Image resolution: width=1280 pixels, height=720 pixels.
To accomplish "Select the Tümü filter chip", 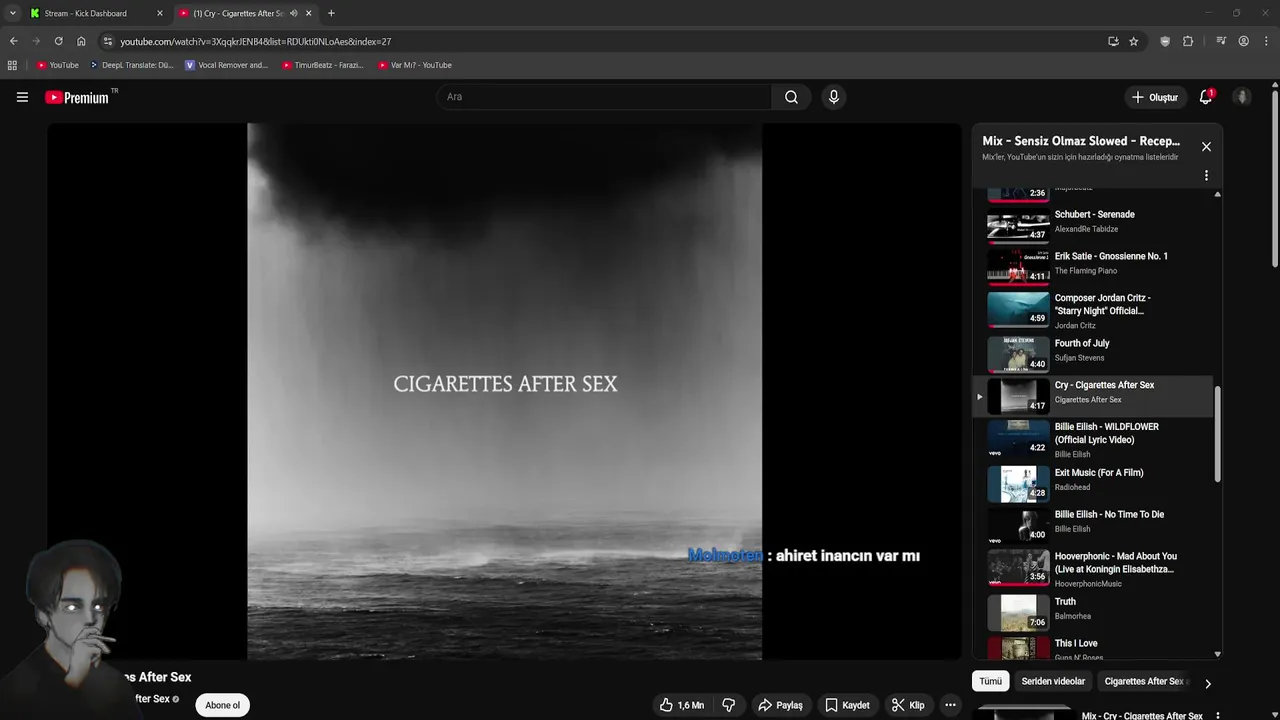I will point(990,681).
